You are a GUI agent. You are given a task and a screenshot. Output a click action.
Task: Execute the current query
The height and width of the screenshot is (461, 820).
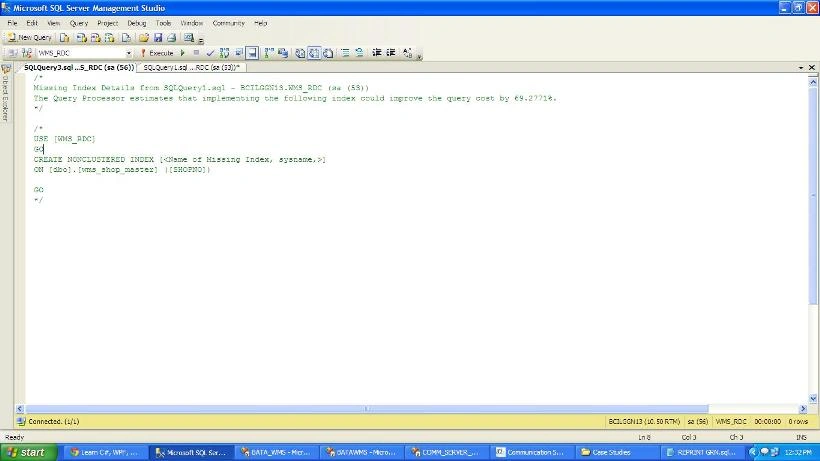click(156, 53)
